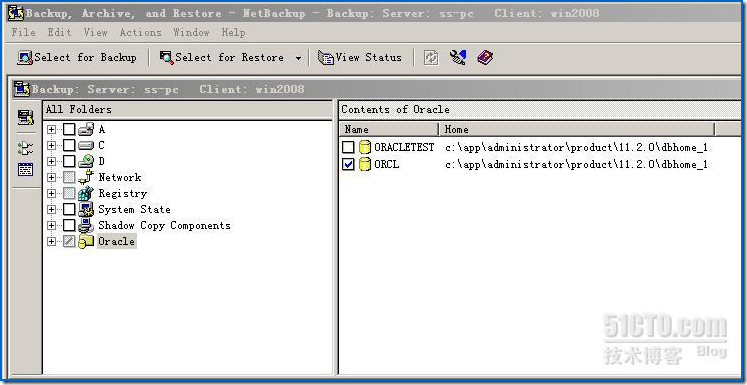747x385 pixels.
Task: Select the Registry tree label
Action: 122,193
